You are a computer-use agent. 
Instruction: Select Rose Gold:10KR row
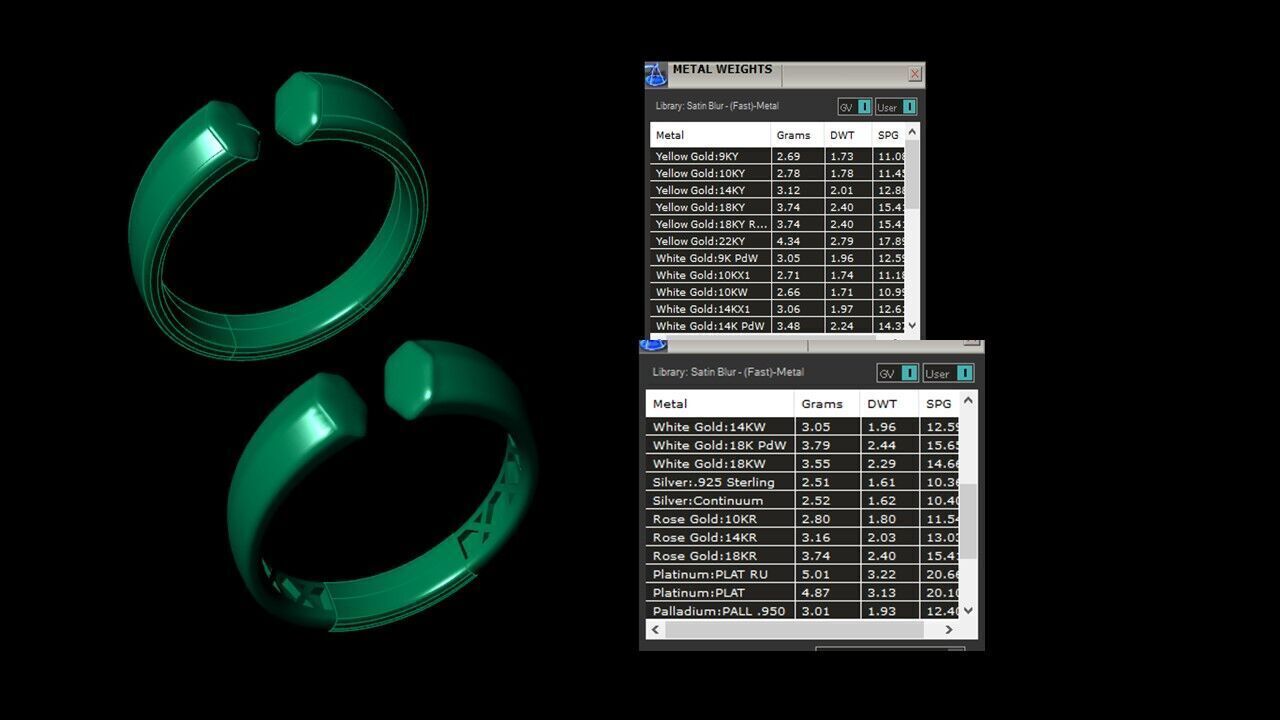tap(802, 519)
